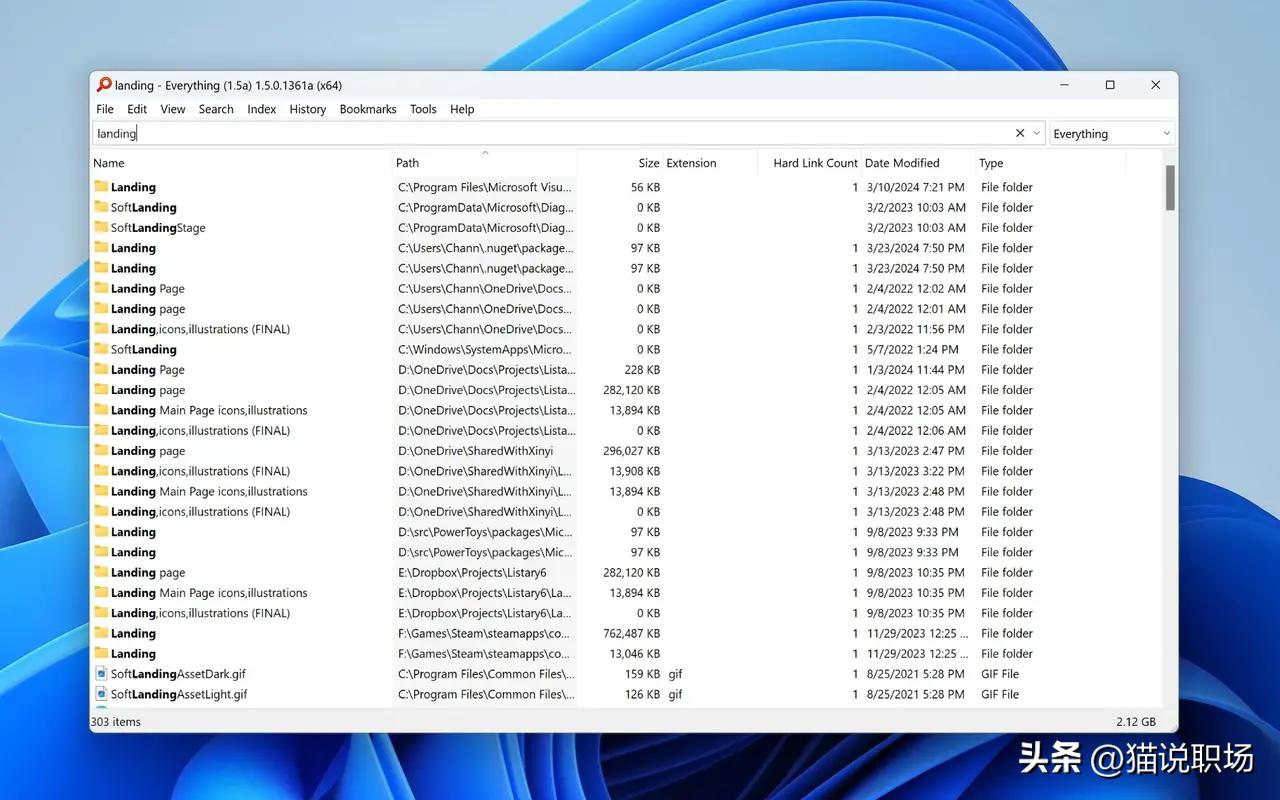
Task: Click into the search field containing 'landing'
Action: tap(550, 134)
